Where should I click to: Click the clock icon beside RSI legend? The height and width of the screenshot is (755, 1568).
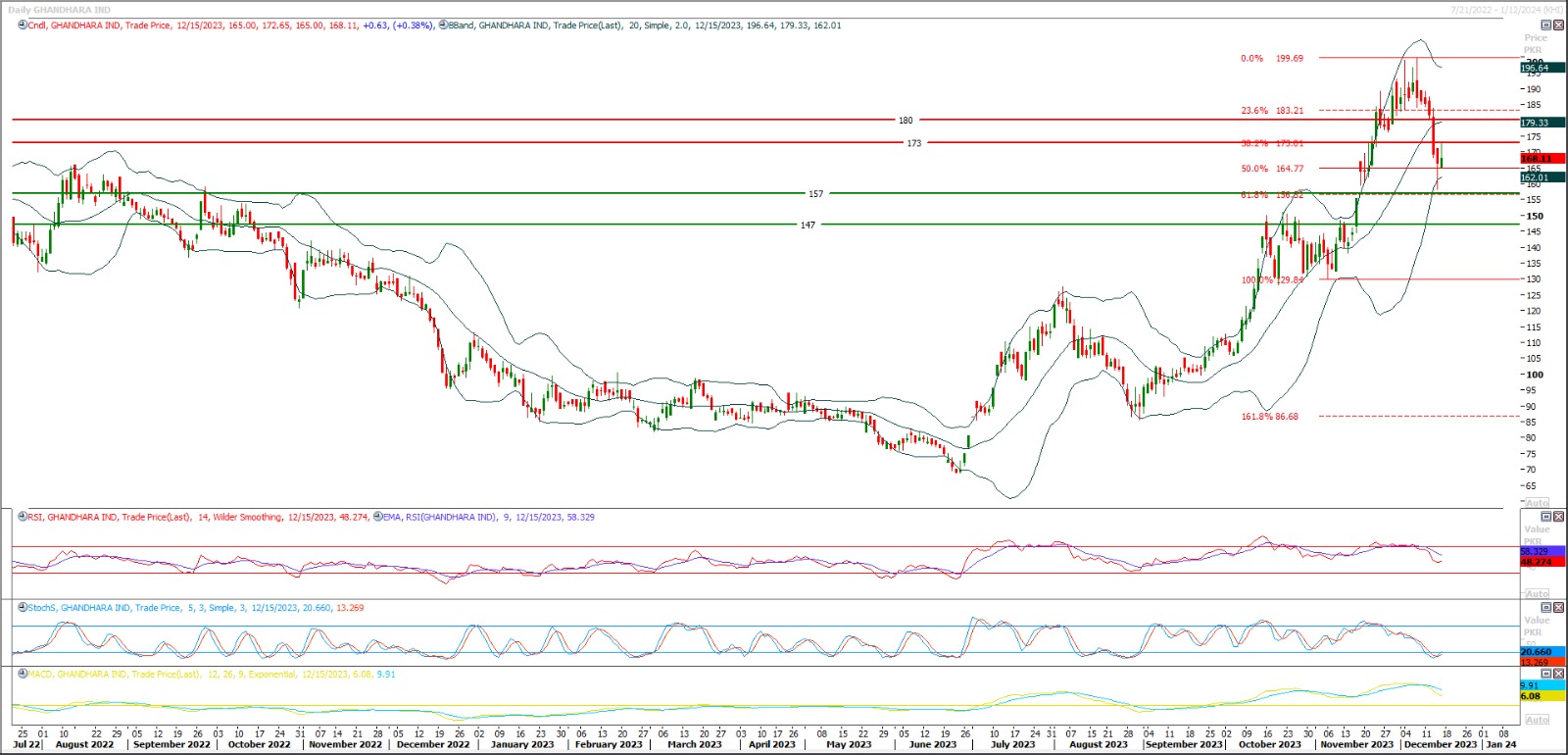click(23, 517)
